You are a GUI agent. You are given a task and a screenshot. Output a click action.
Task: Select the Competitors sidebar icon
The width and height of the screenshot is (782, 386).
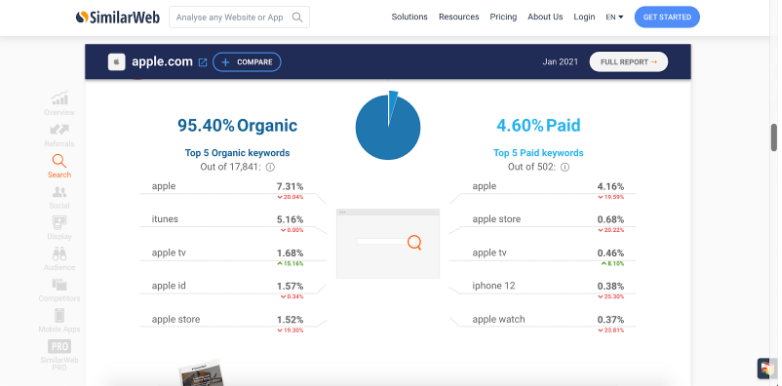[x=59, y=290]
